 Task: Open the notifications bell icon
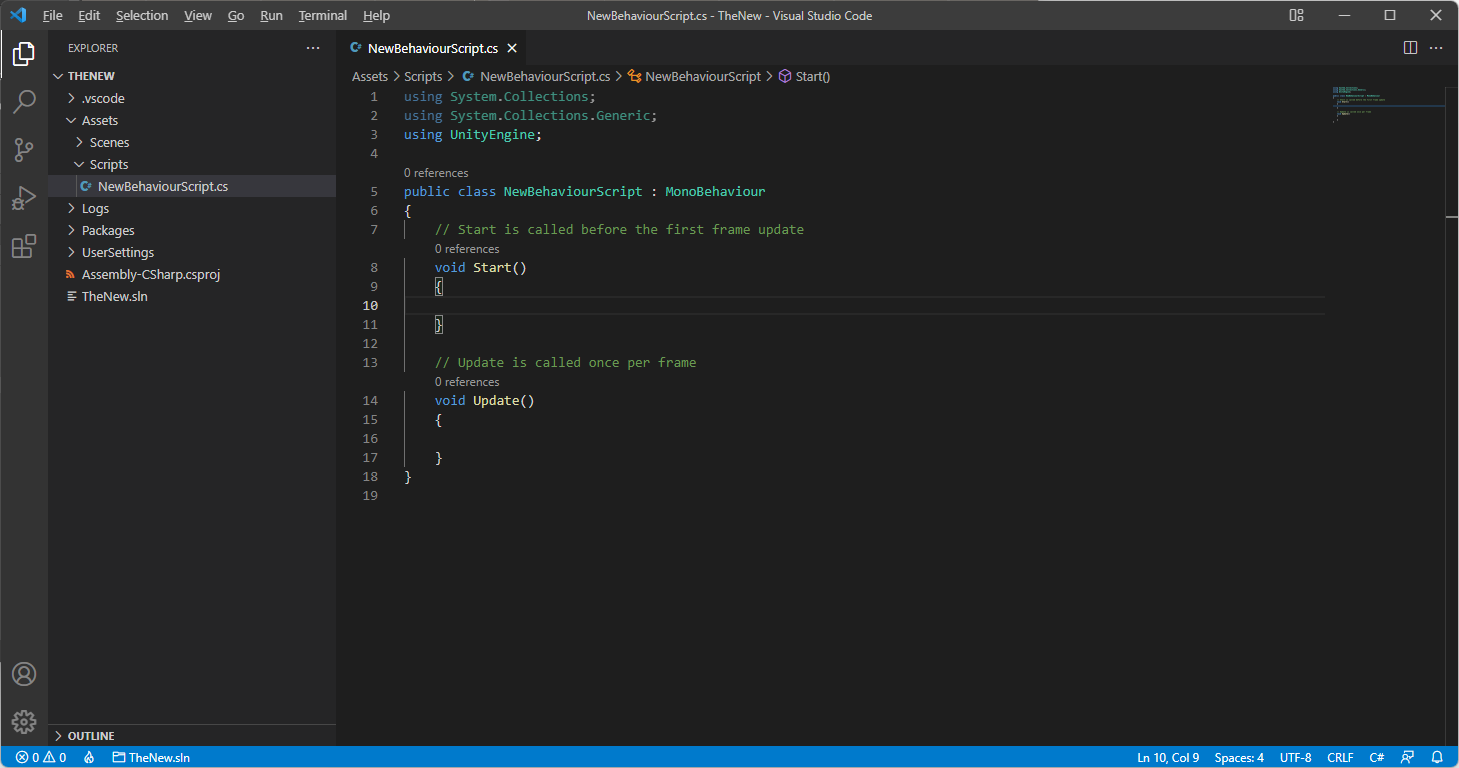pos(1437,757)
